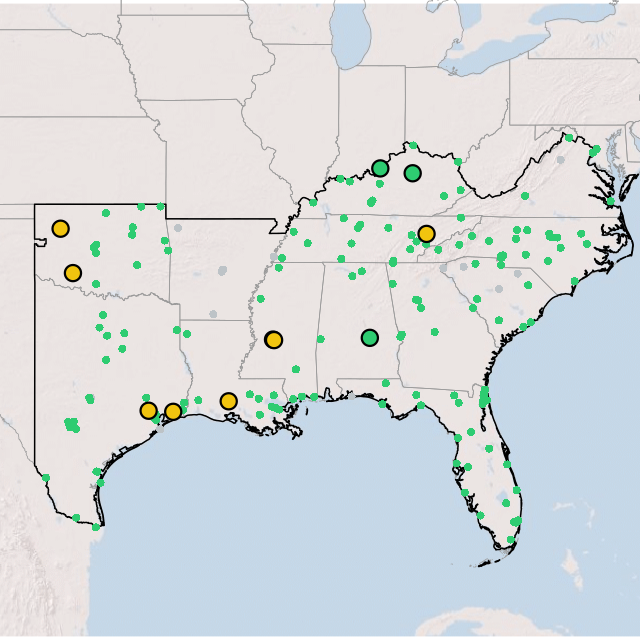Viewport: 640px width, 640px height.
Task: Click yellow marker in eastern Tennessee
Action: (426, 234)
